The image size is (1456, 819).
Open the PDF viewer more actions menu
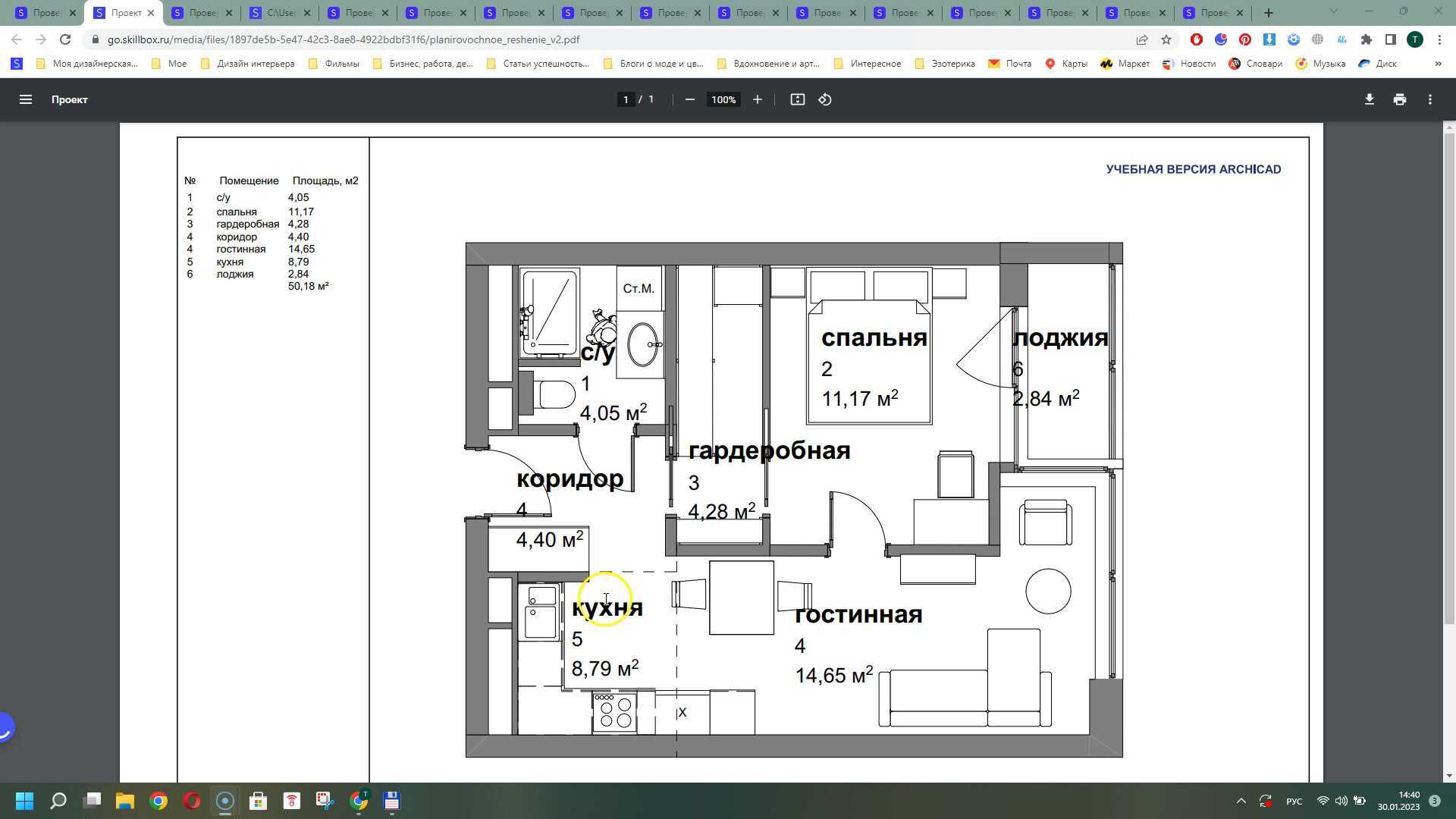1429,99
